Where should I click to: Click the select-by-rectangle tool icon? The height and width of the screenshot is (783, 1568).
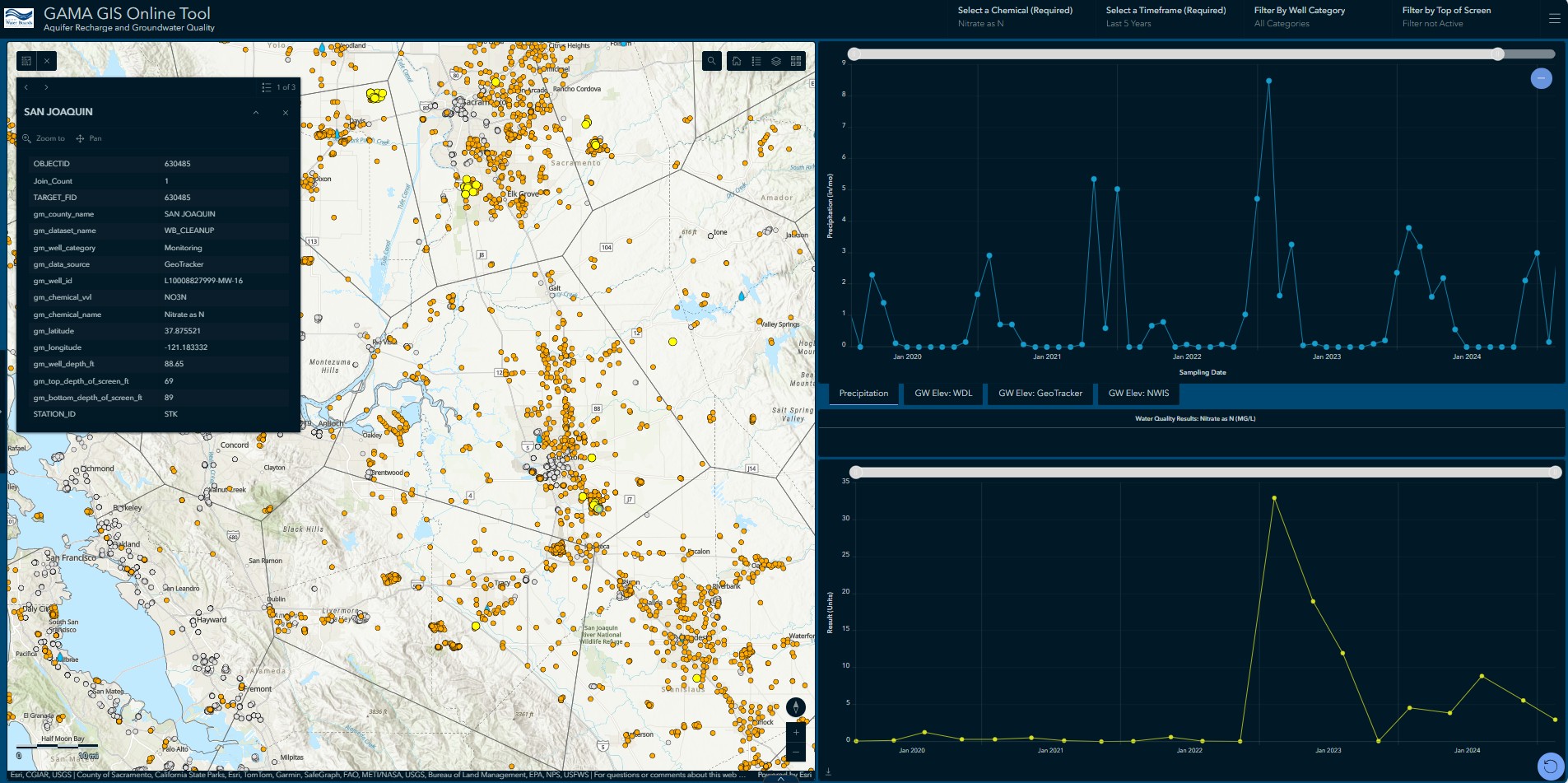(x=26, y=61)
